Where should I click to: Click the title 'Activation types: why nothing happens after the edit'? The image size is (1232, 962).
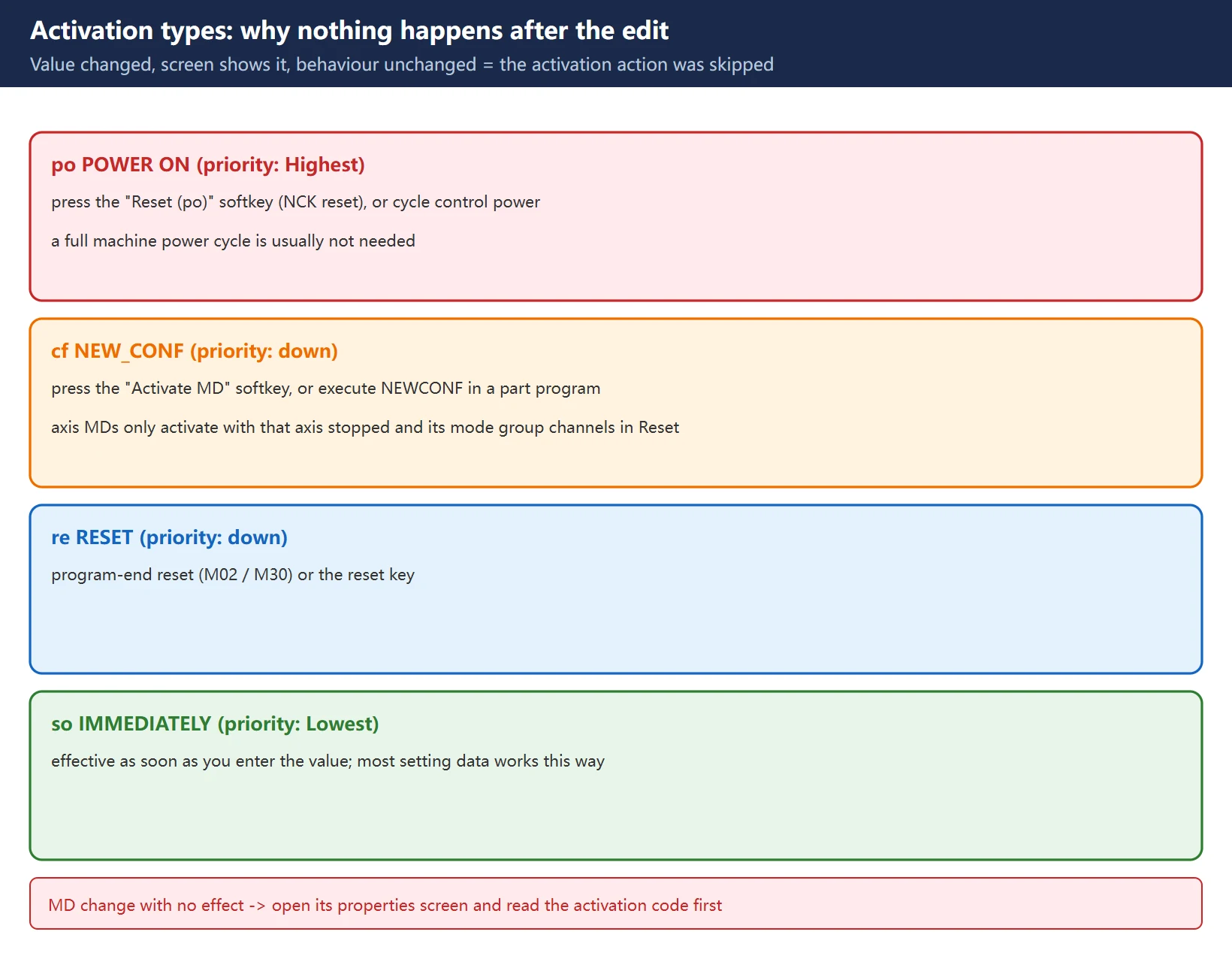349,31
